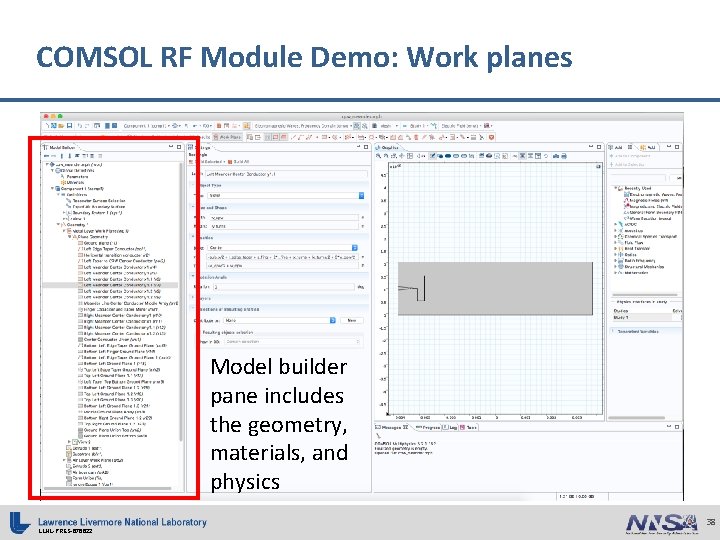Expand the Layers section in Settings
Viewport: 720px width, 540px height.
tap(193, 298)
